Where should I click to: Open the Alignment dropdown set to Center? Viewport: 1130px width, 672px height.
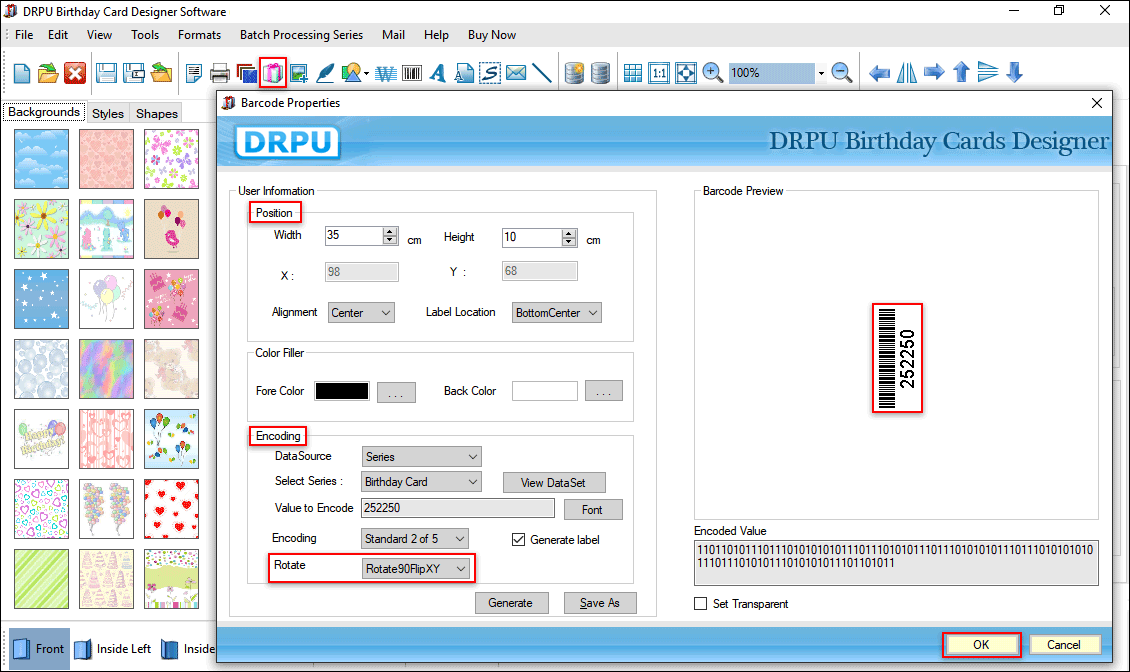click(361, 313)
